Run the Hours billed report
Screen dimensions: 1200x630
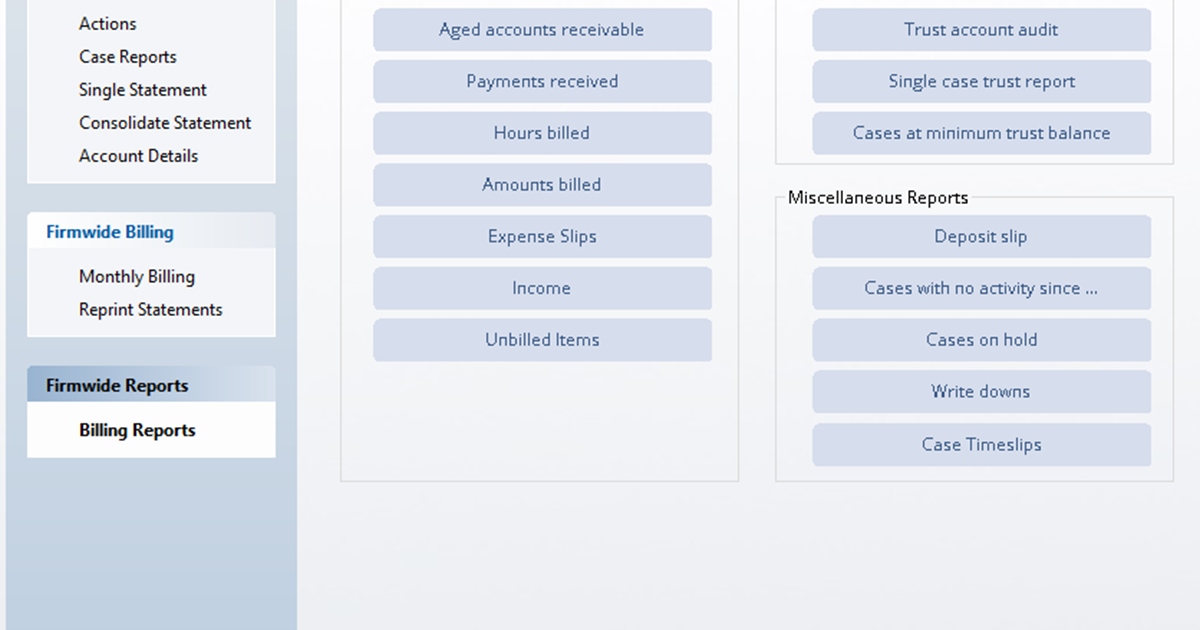click(542, 133)
